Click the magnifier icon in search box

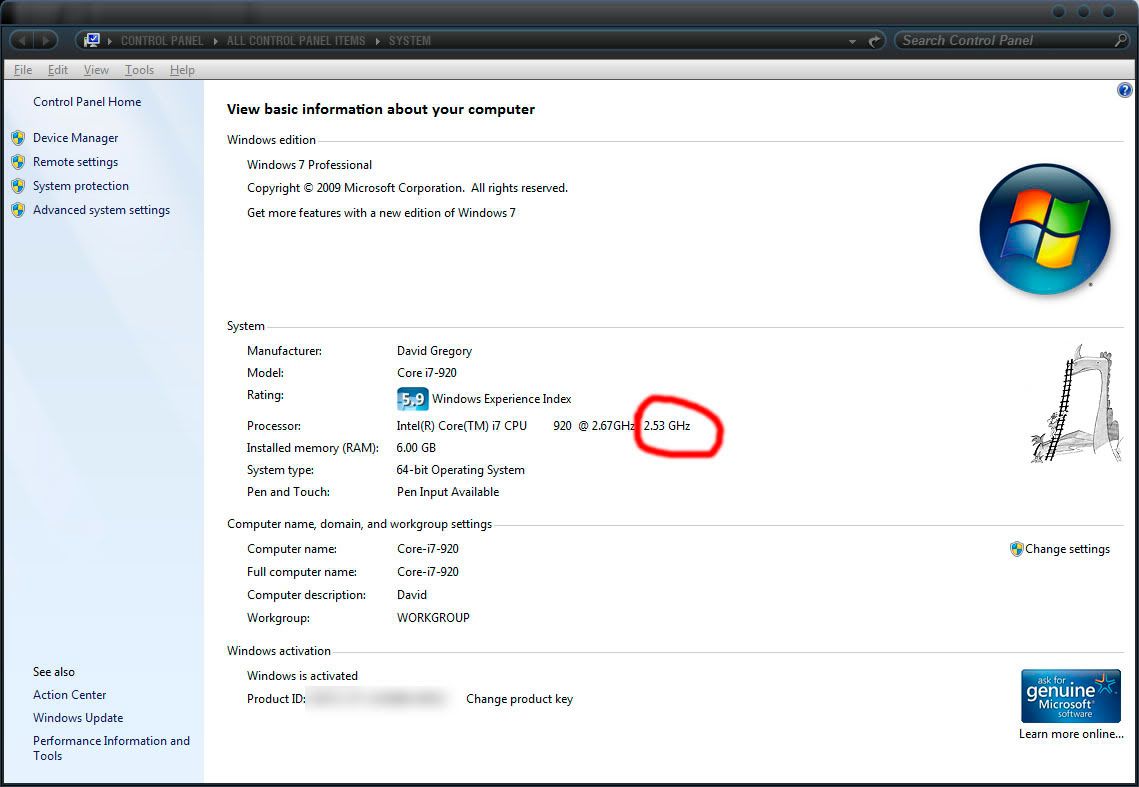[1120, 41]
